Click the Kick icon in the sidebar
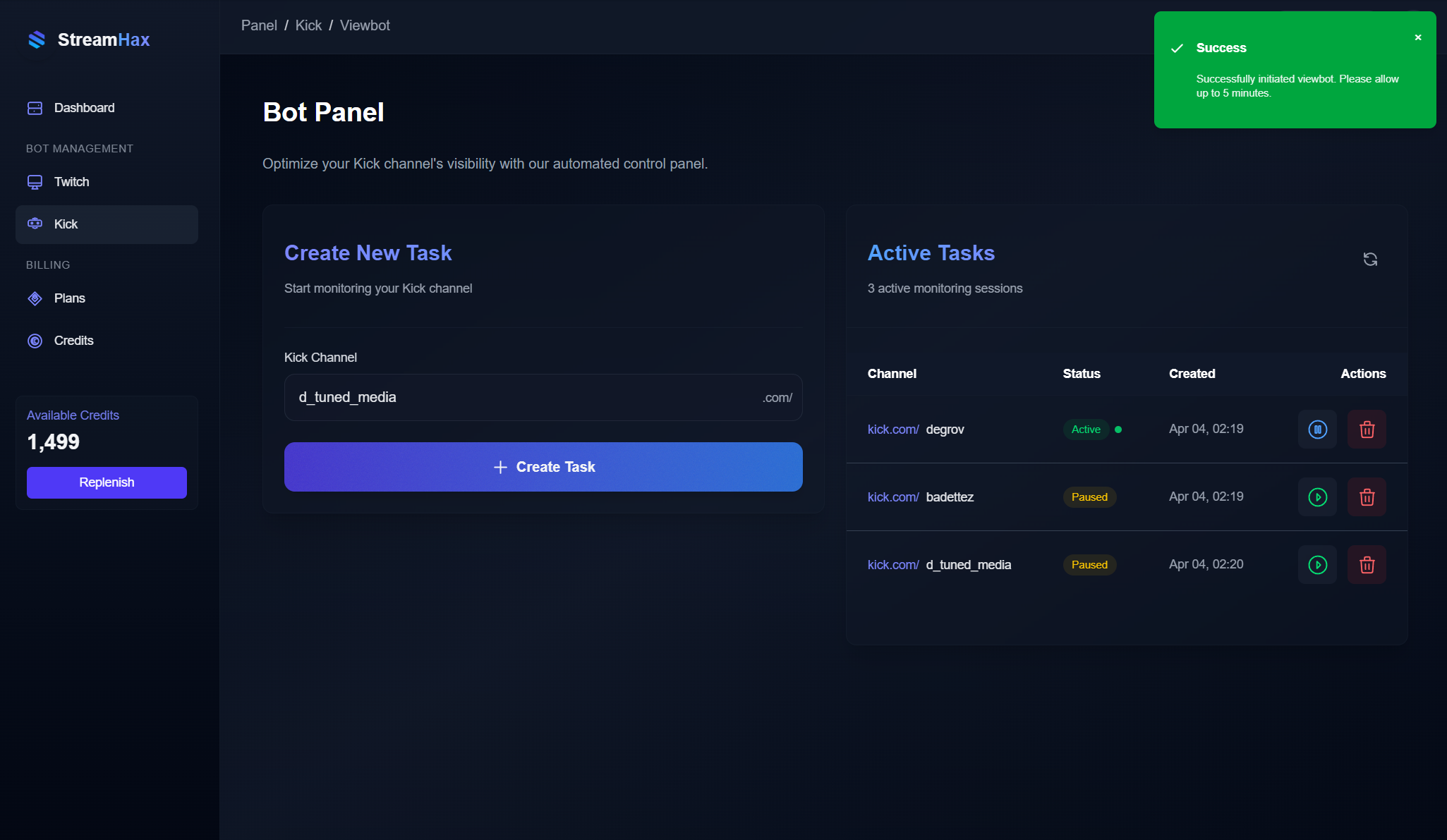This screenshot has height=840, width=1447. tap(35, 224)
